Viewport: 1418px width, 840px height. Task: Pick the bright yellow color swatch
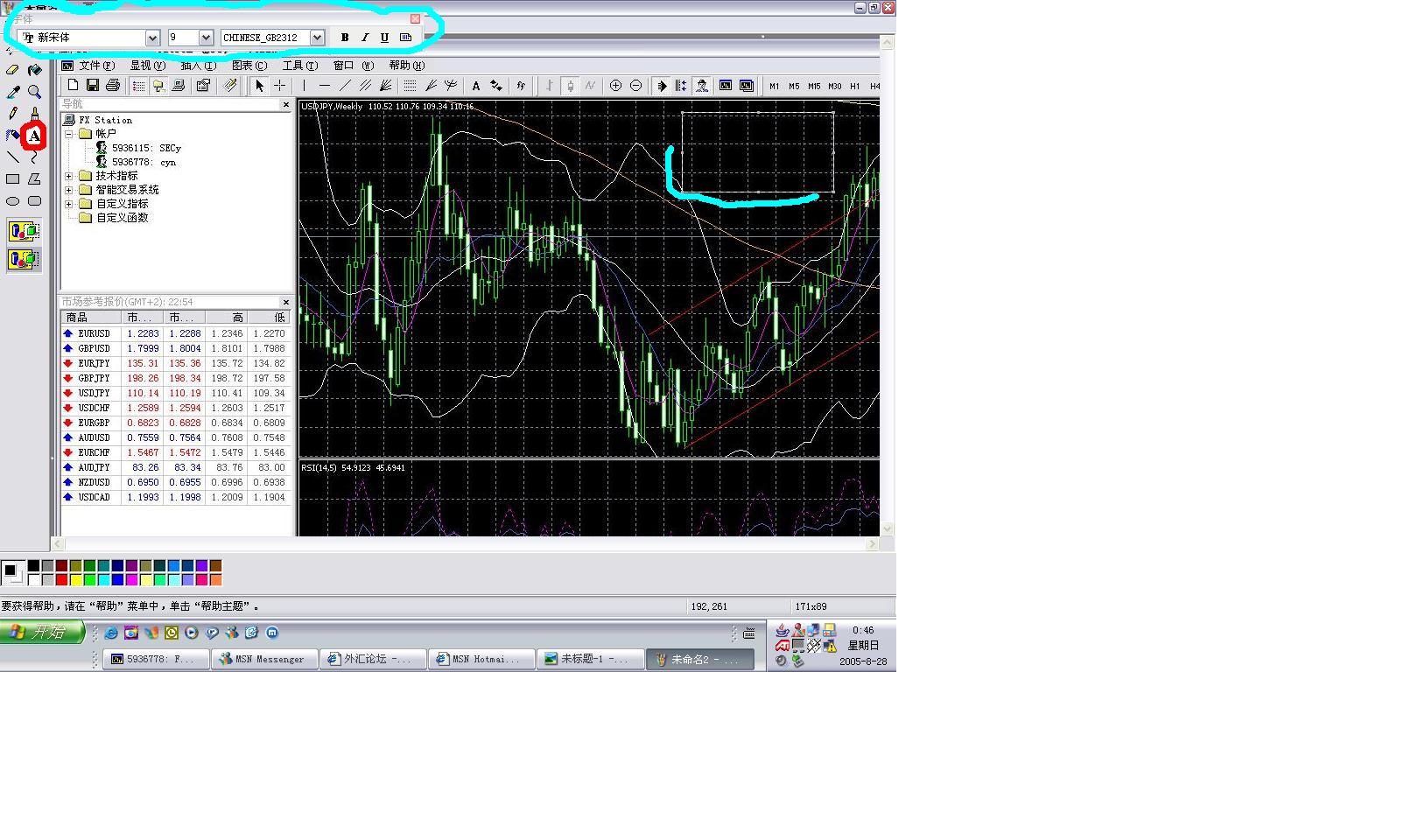[x=75, y=579]
